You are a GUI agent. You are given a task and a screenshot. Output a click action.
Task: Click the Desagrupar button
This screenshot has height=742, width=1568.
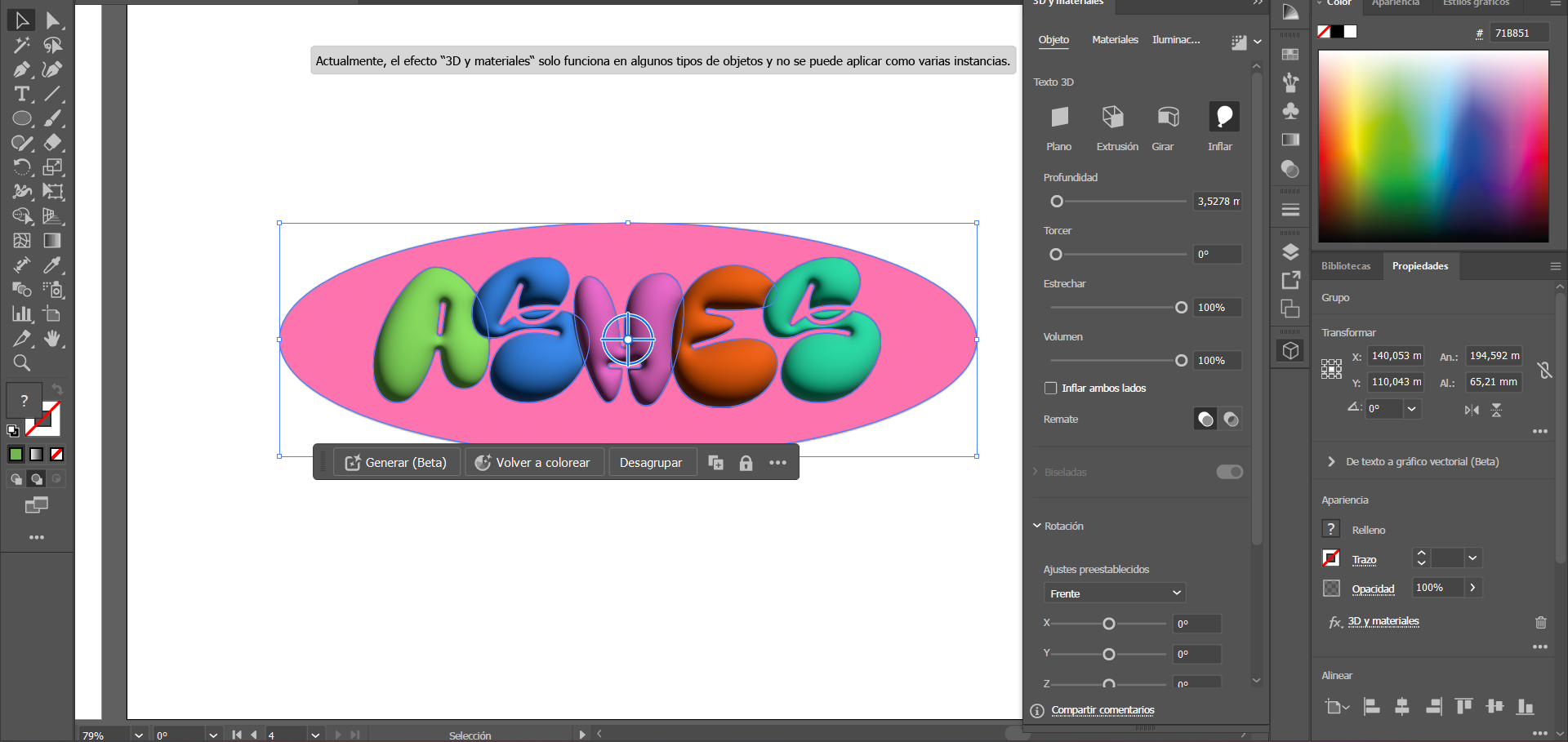[650, 463]
